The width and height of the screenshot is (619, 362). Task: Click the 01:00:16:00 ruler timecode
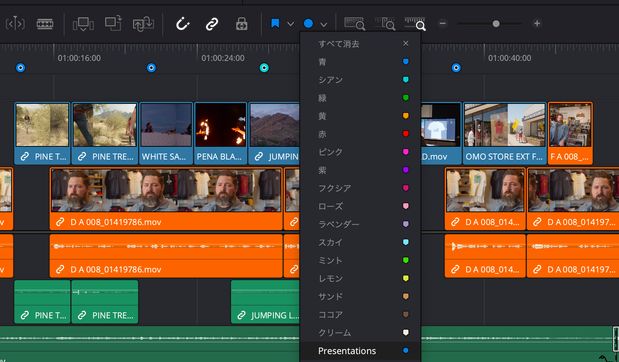click(x=79, y=58)
